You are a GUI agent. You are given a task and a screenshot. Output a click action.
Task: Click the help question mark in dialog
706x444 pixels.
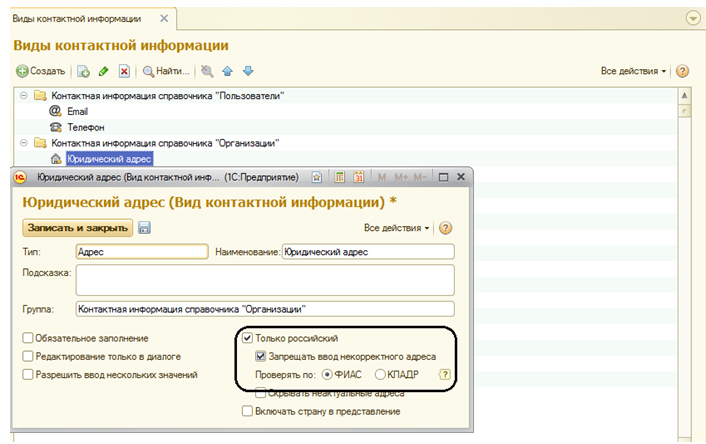tap(446, 228)
